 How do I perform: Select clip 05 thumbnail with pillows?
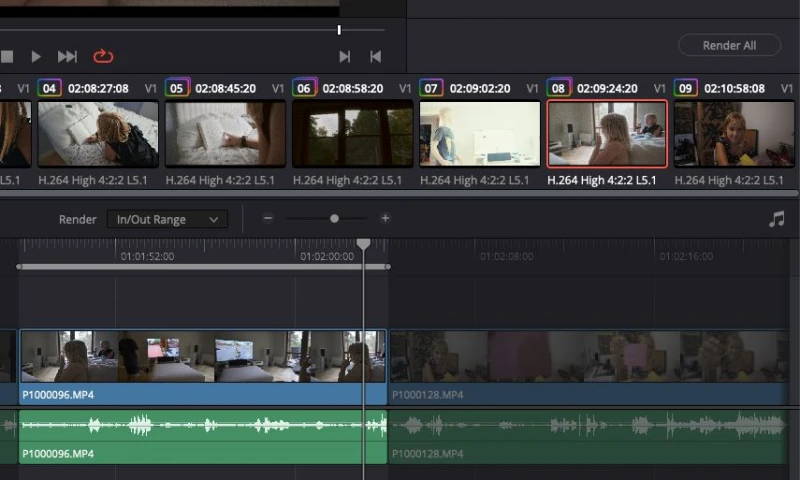tap(226, 134)
